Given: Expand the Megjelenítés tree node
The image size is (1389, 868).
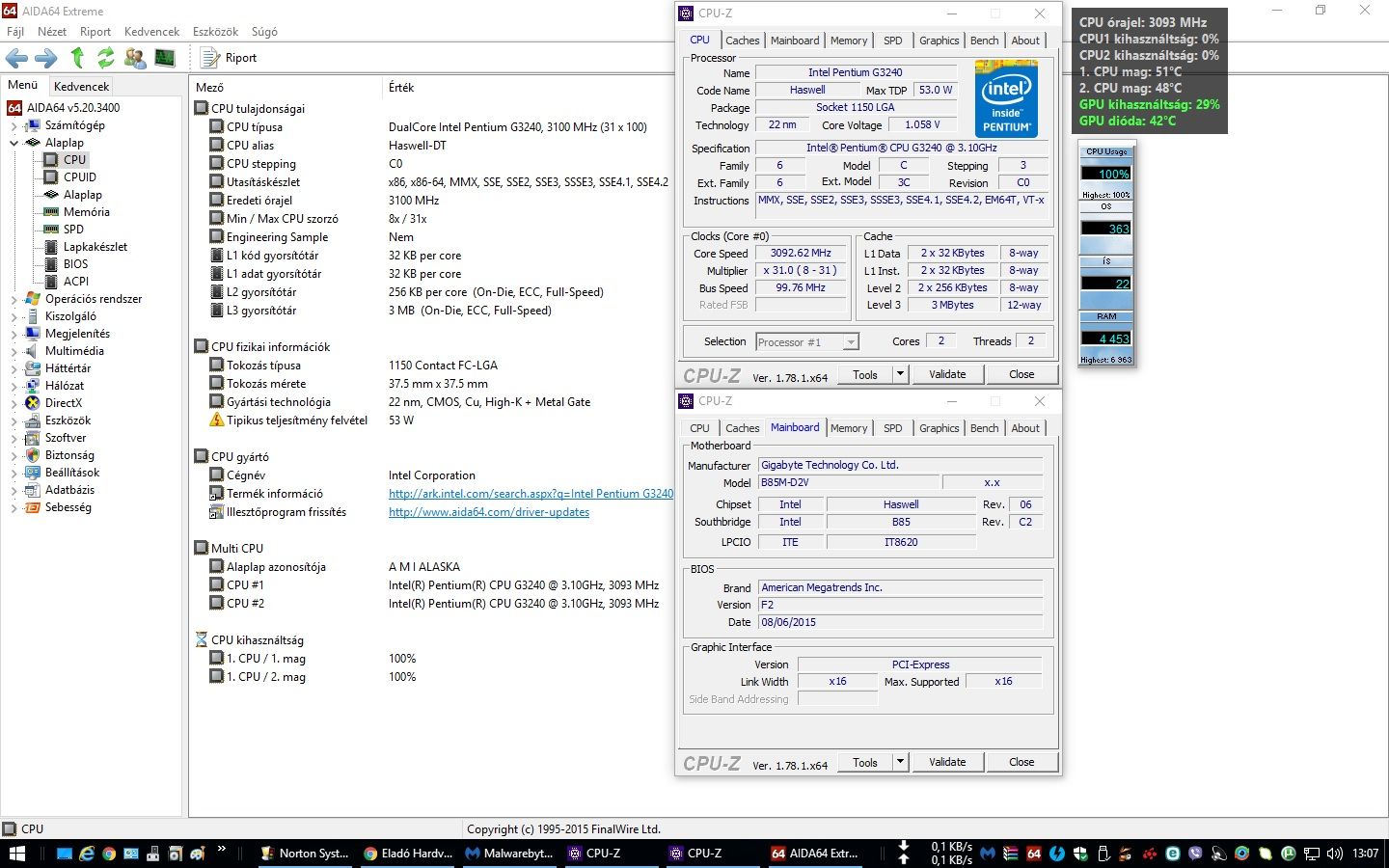Looking at the screenshot, I should [14, 334].
